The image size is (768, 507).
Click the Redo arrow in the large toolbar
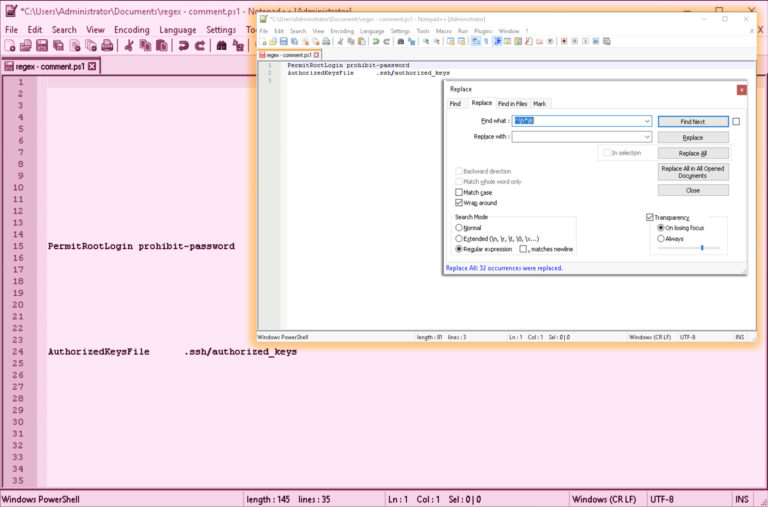click(199, 46)
